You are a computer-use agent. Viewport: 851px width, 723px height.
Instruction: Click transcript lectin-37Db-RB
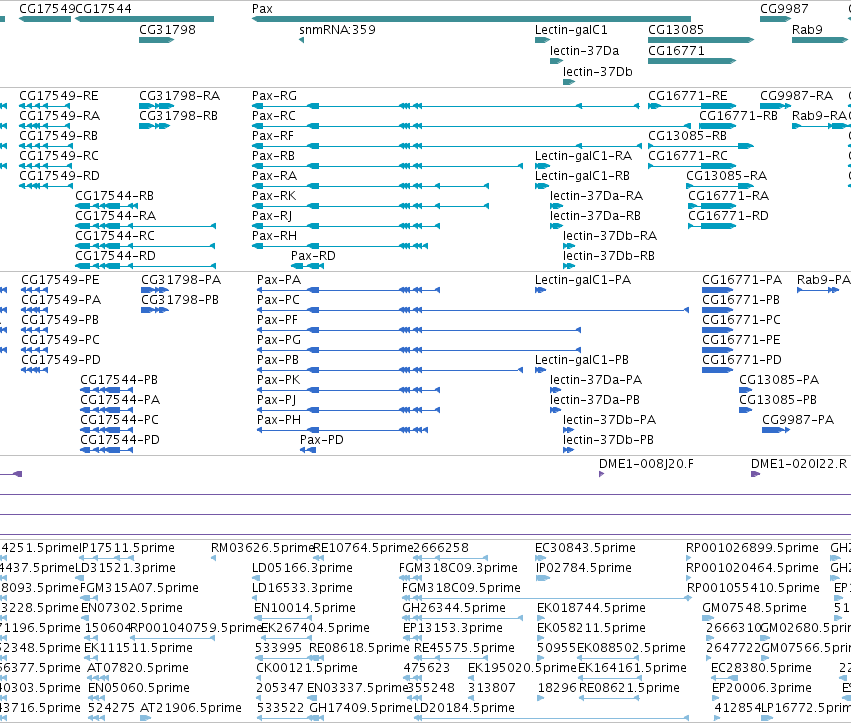[x=569, y=266]
